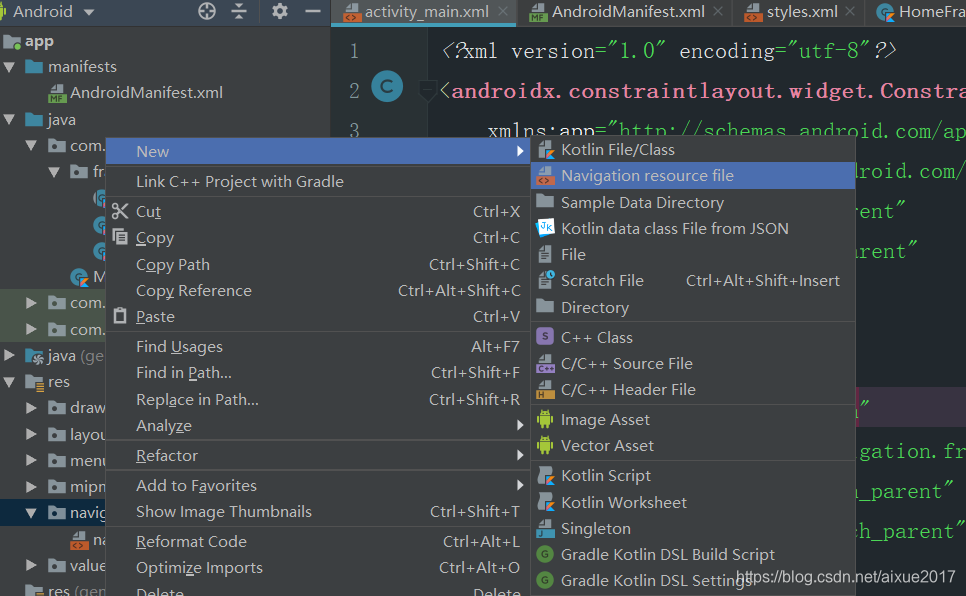This screenshot has width=966, height=596.
Task: Expand the values folder
Action: (31, 565)
